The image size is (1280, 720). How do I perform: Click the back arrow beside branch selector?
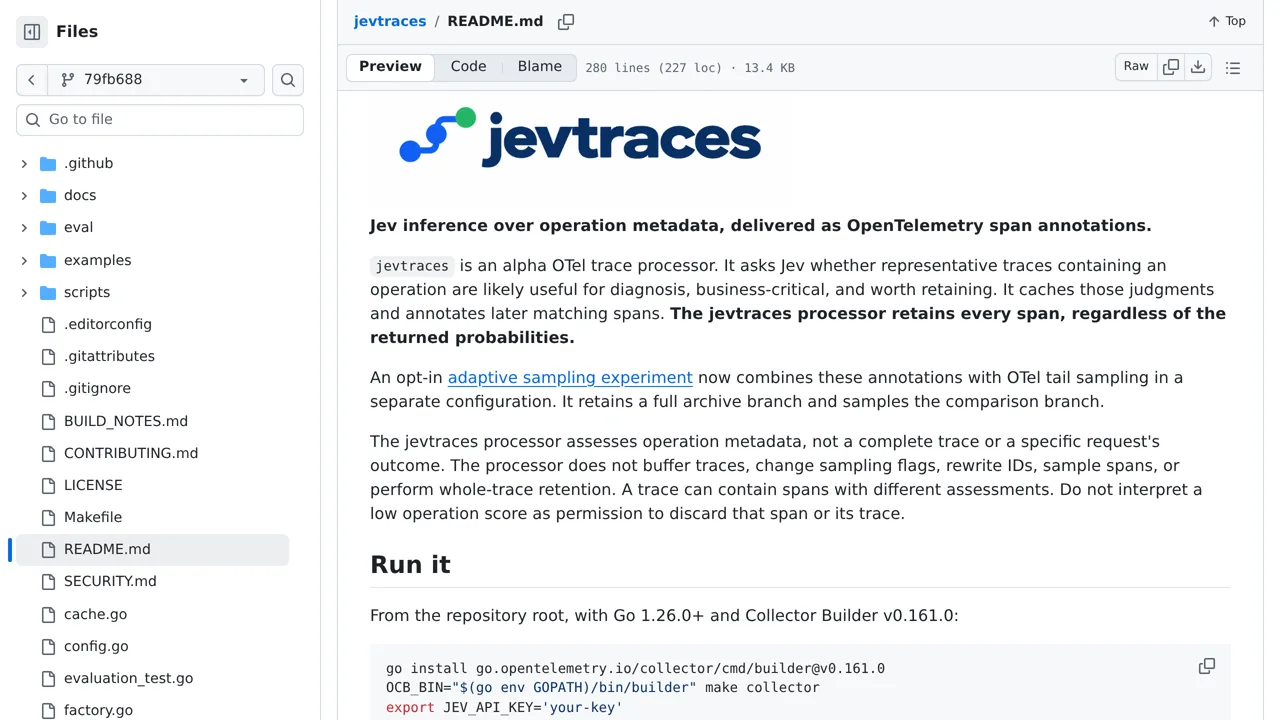[31, 80]
